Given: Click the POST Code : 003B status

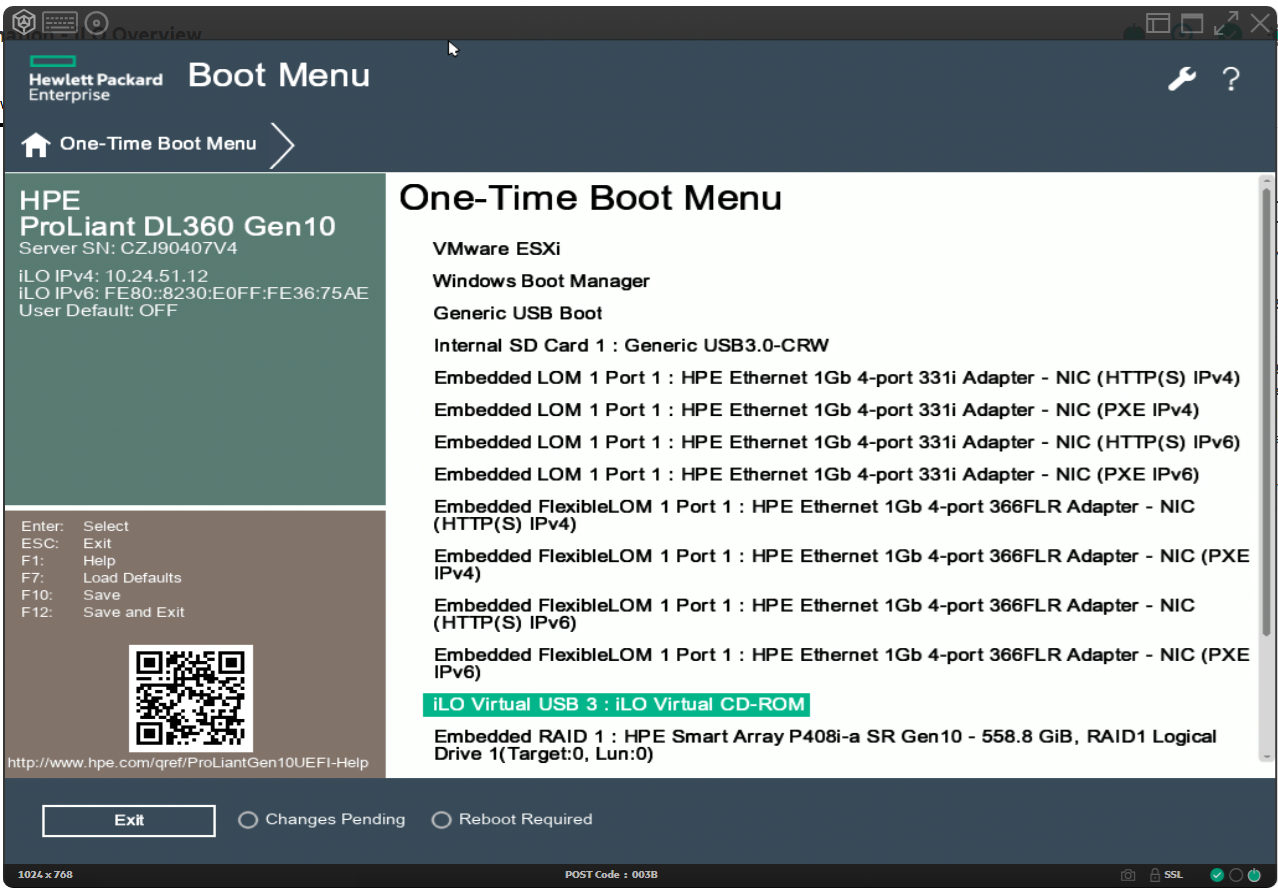Looking at the screenshot, I should coord(611,875).
